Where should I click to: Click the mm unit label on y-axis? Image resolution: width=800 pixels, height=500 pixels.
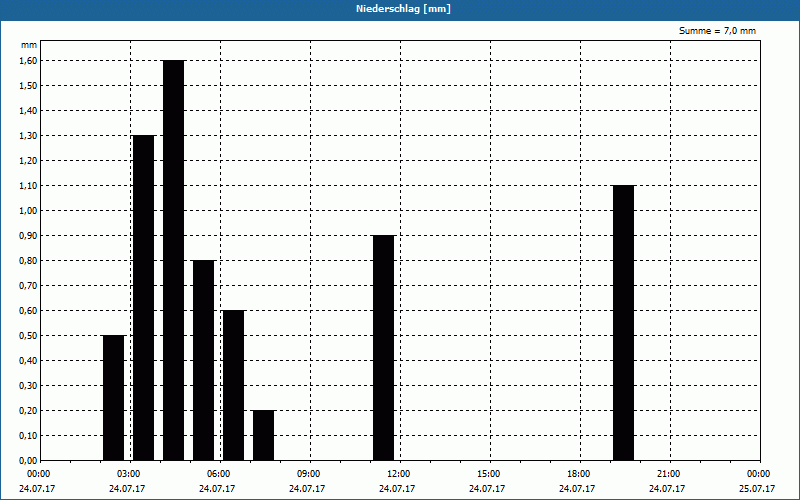(29, 45)
